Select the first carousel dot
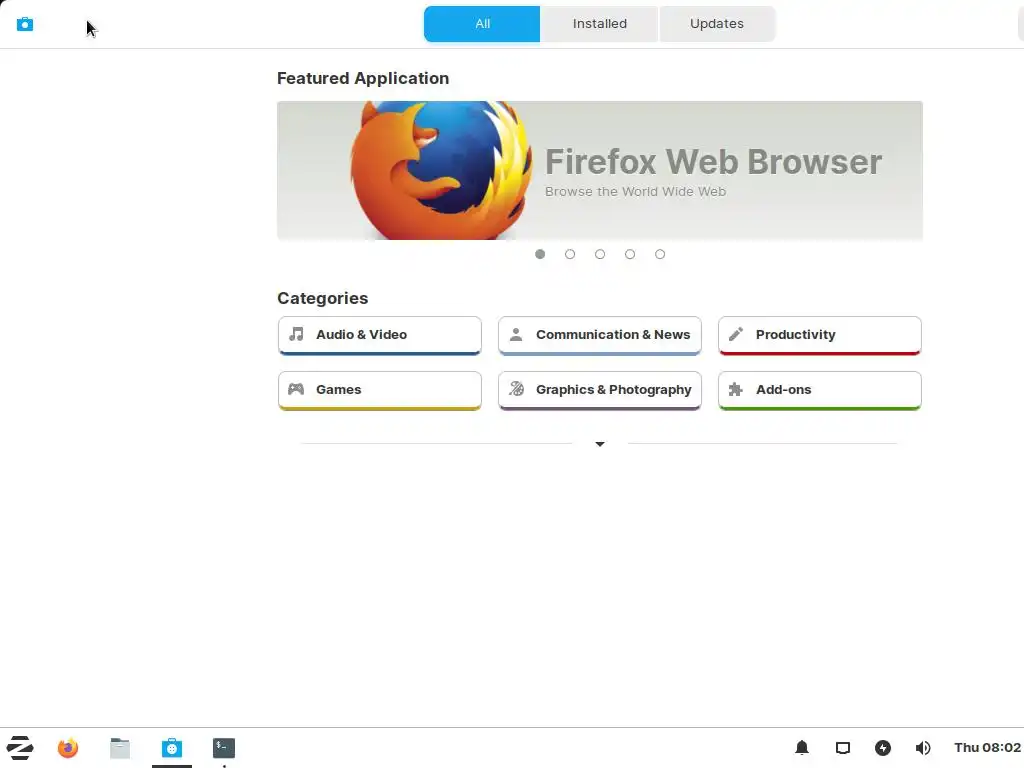The height and width of the screenshot is (768, 1024). (540, 254)
